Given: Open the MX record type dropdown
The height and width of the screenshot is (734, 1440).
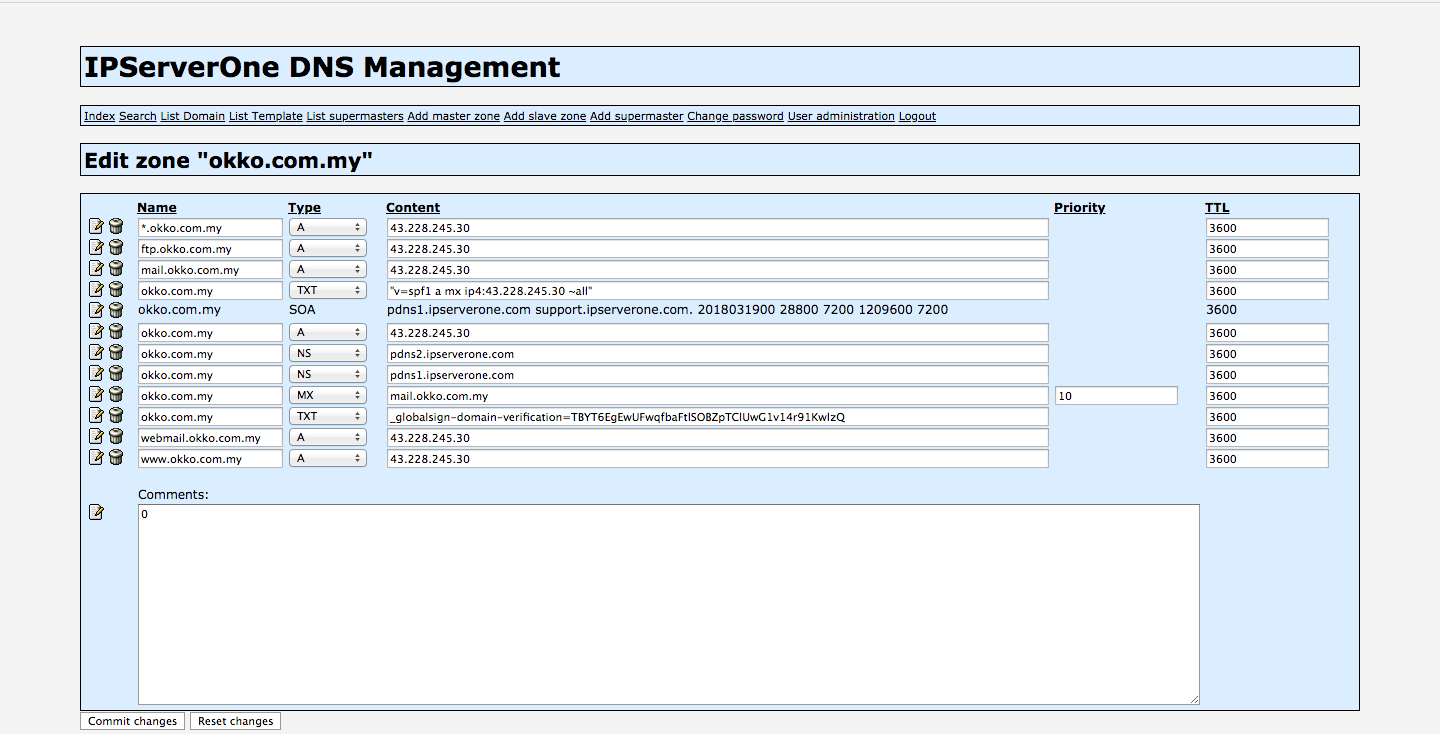Looking at the screenshot, I should [x=328, y=396].
